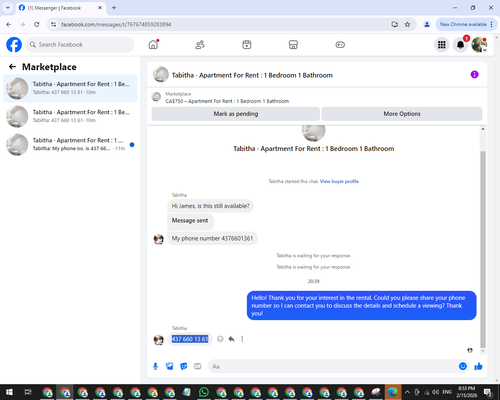Viewport: 500px width, 400px height.
Task: Choose a sticker icon
Action: (x=184, y=367)
